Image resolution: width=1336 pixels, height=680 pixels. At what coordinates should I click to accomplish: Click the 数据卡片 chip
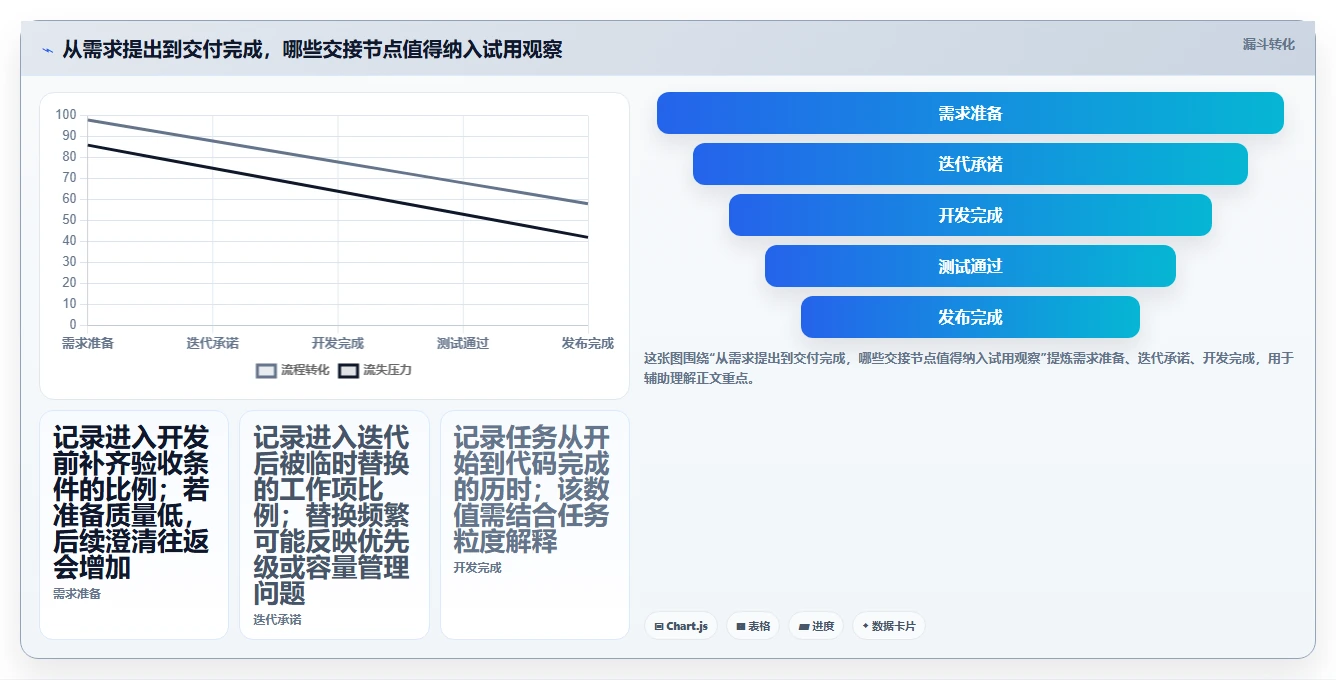click(x=889, y=626)
